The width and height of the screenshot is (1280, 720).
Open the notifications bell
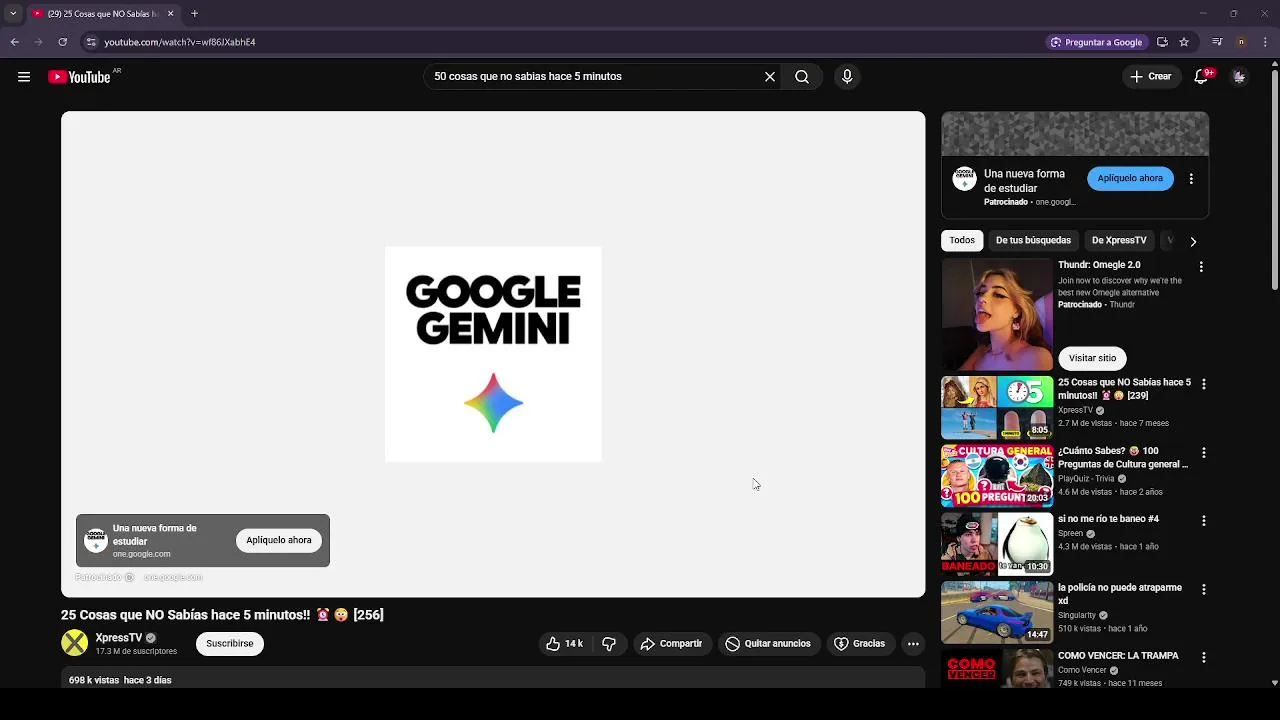click(1202, 77)
